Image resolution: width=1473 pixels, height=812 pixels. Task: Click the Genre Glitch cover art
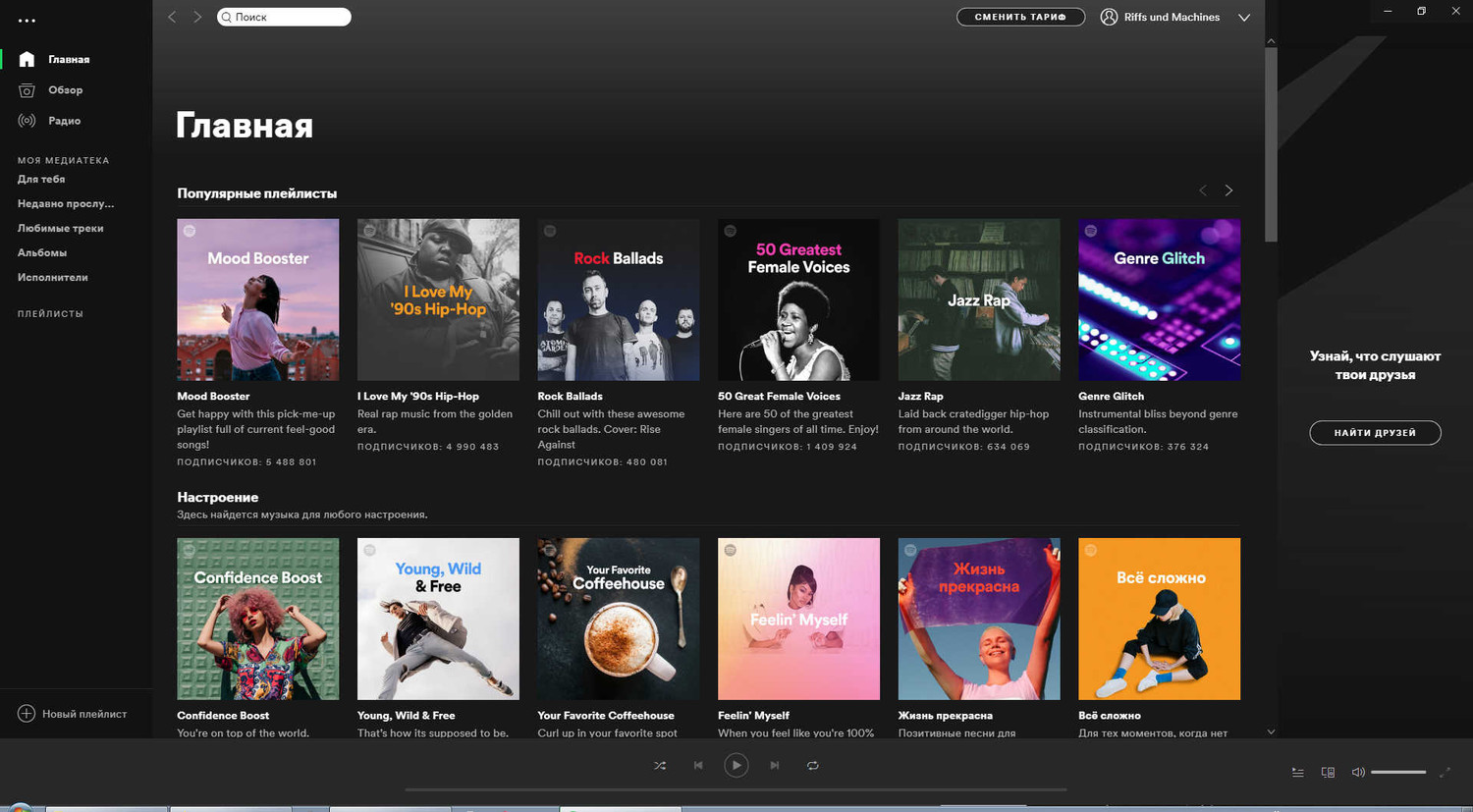(x=1160, y=299)
